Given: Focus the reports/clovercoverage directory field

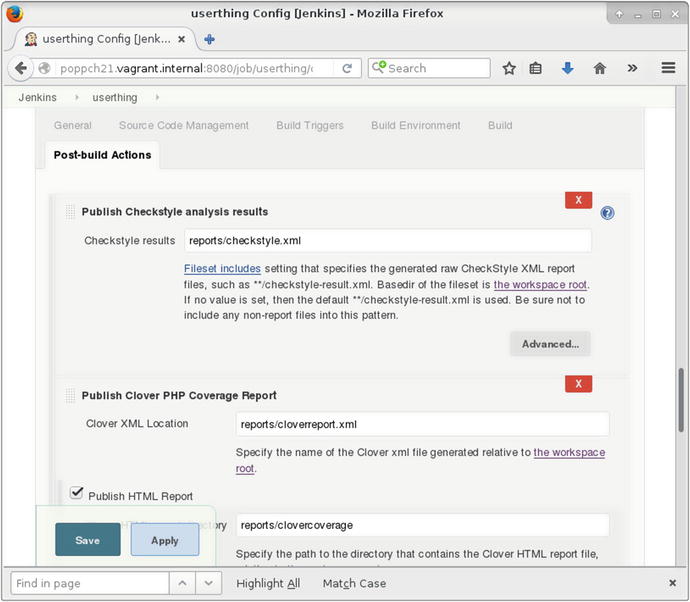Looking at the screenshot, I should point(422,525).
